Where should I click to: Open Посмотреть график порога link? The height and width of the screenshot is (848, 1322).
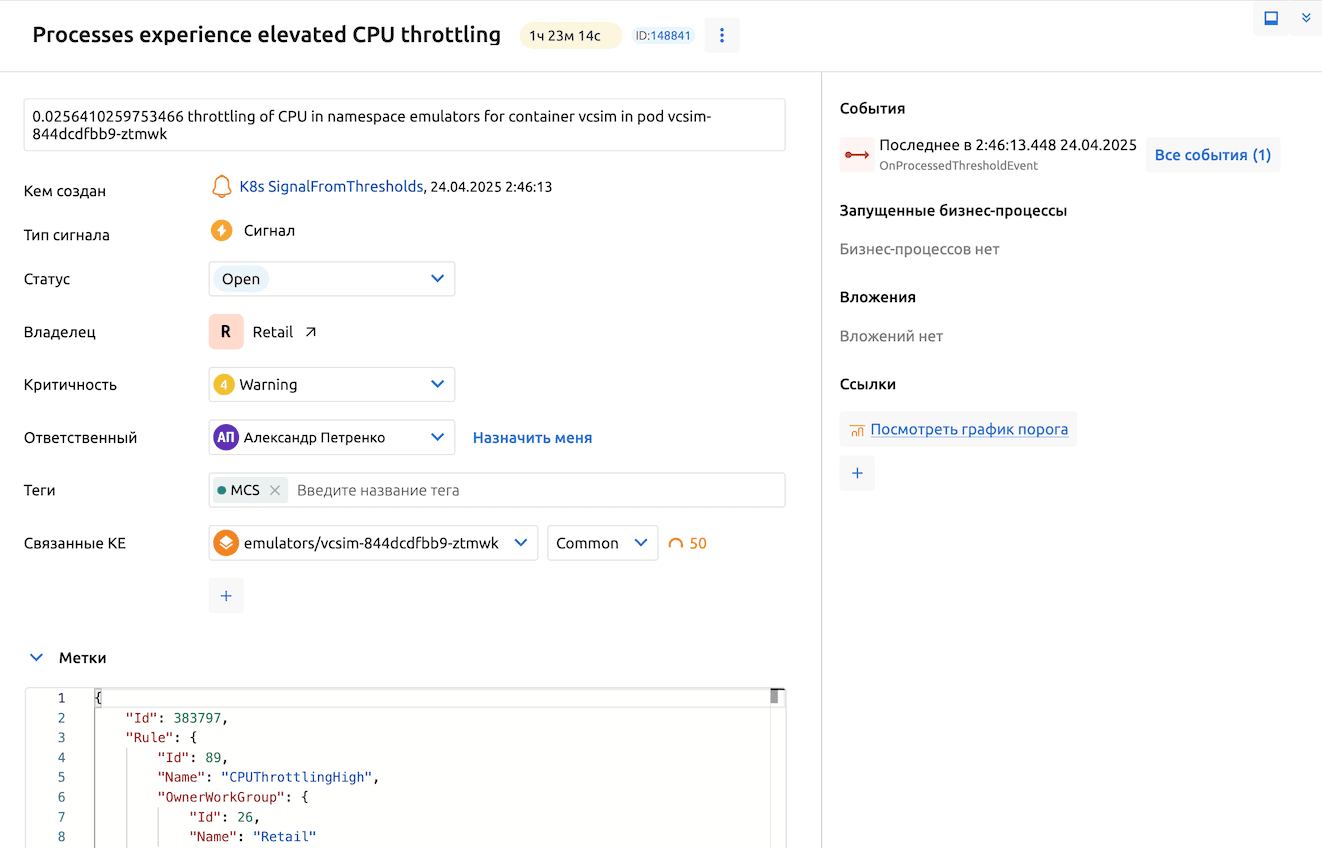[x=968, y=429]
